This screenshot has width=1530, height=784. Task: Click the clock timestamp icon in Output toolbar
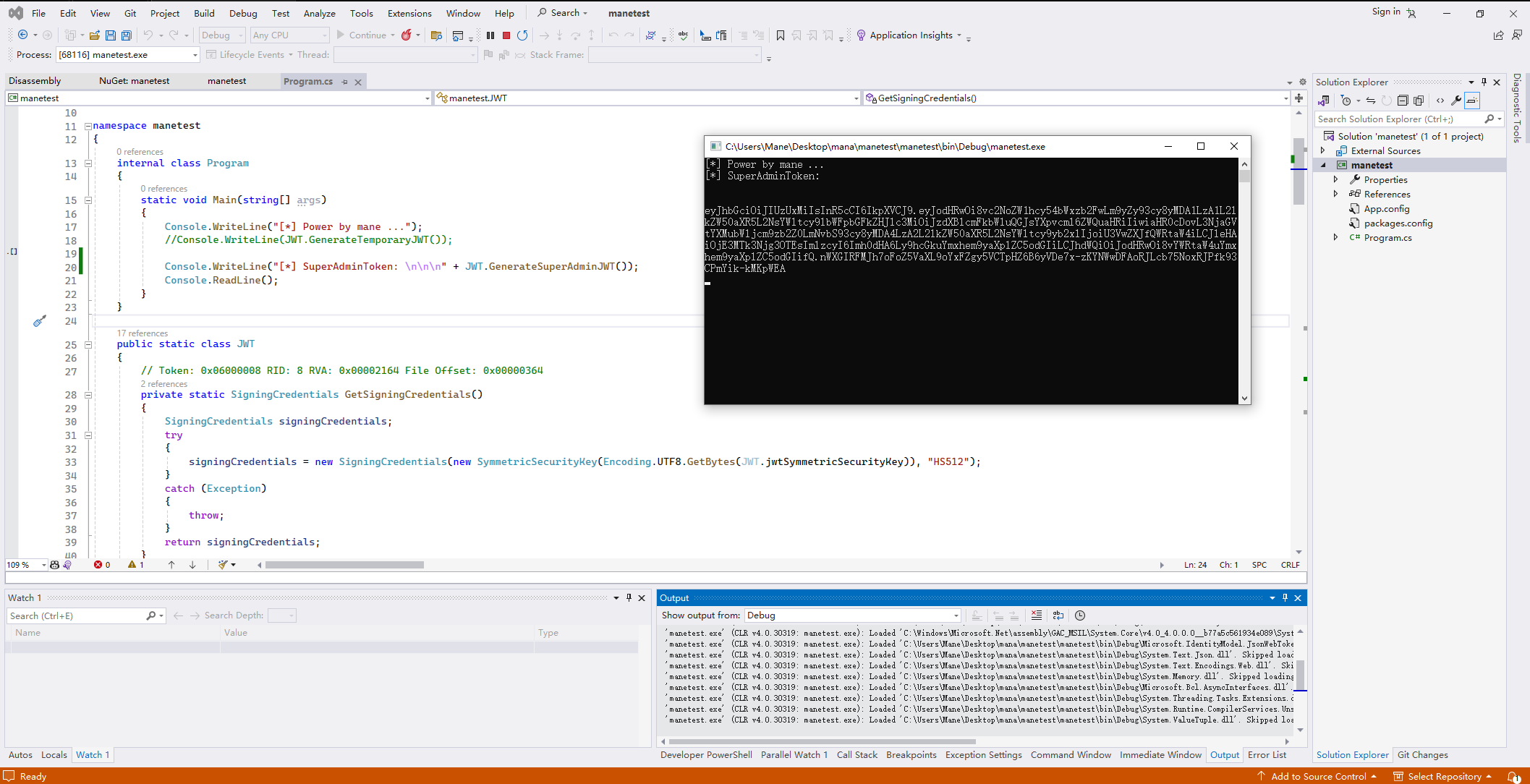pyautogui.click(x=1080, y=615)
